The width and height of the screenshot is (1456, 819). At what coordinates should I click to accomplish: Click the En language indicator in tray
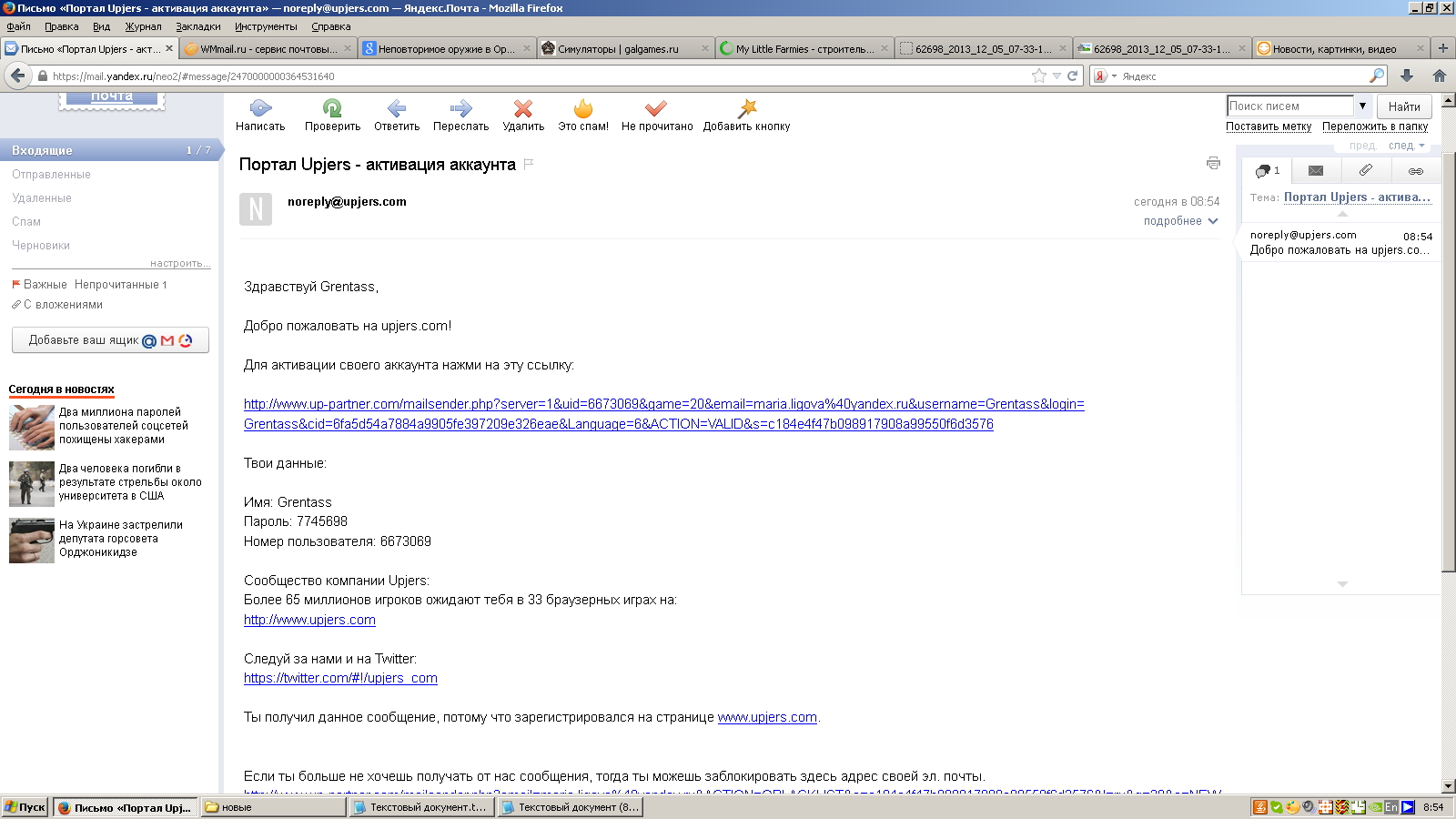point(1390,807)
